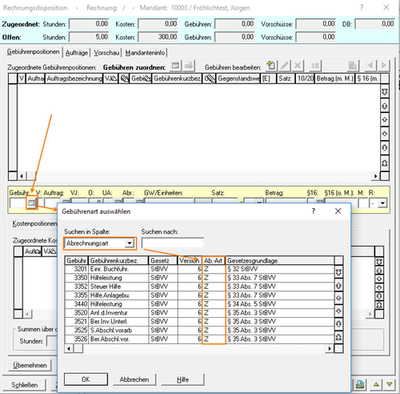Viewport: 400px width, 394px height.
Task: Click the Gebühren zuordnen calendar icon
Action: 175,66
